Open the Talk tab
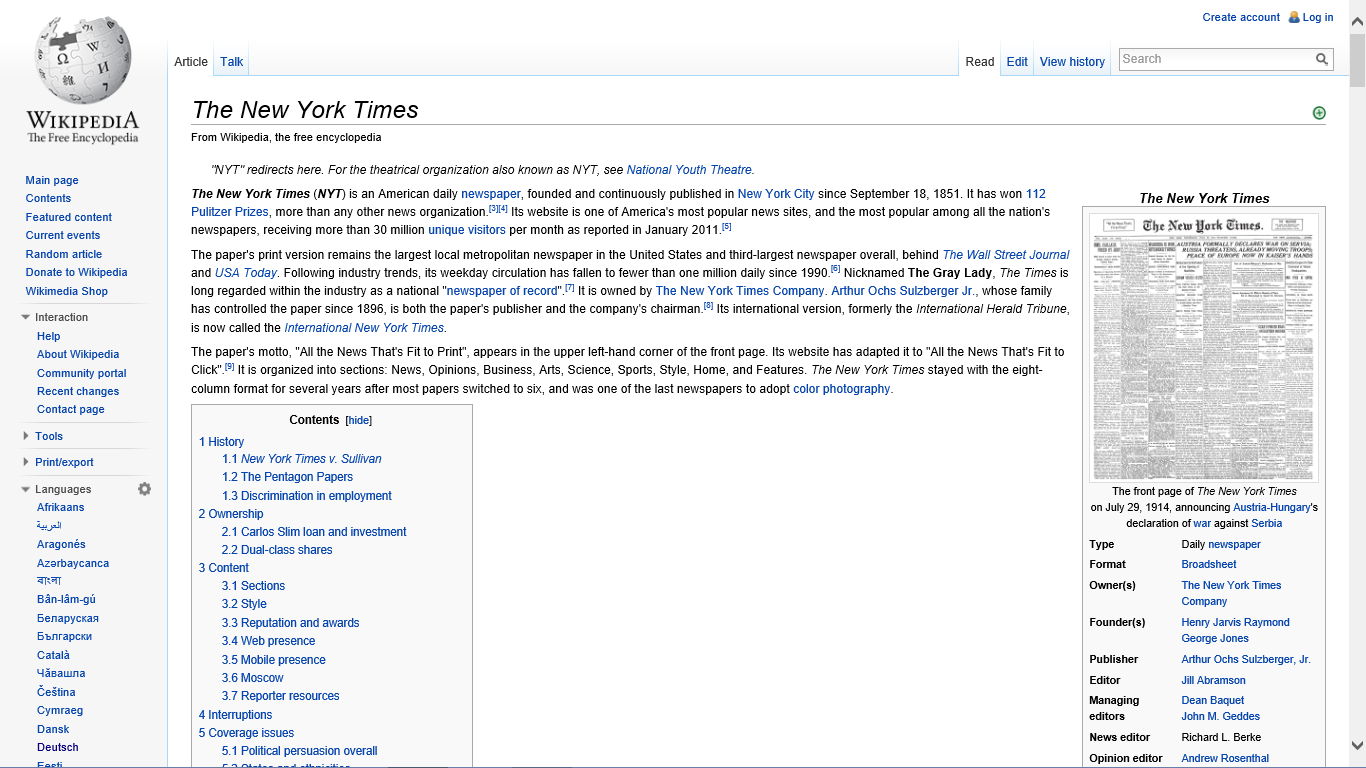 pos(232,62)
